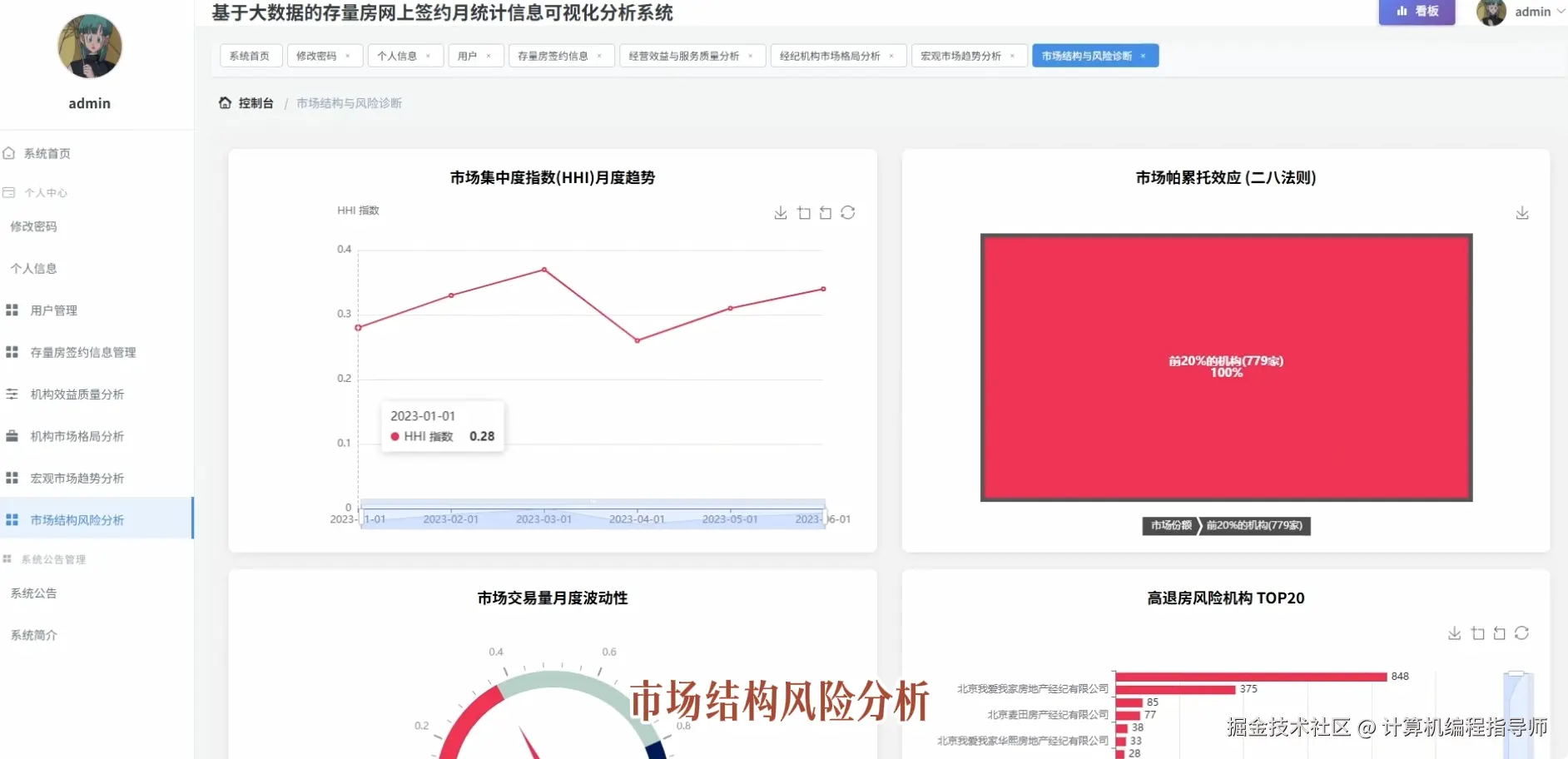Open 控制台 from the breadcrumb
Viewport: 1568px width, 759px height.
click(x=254, y=102)
